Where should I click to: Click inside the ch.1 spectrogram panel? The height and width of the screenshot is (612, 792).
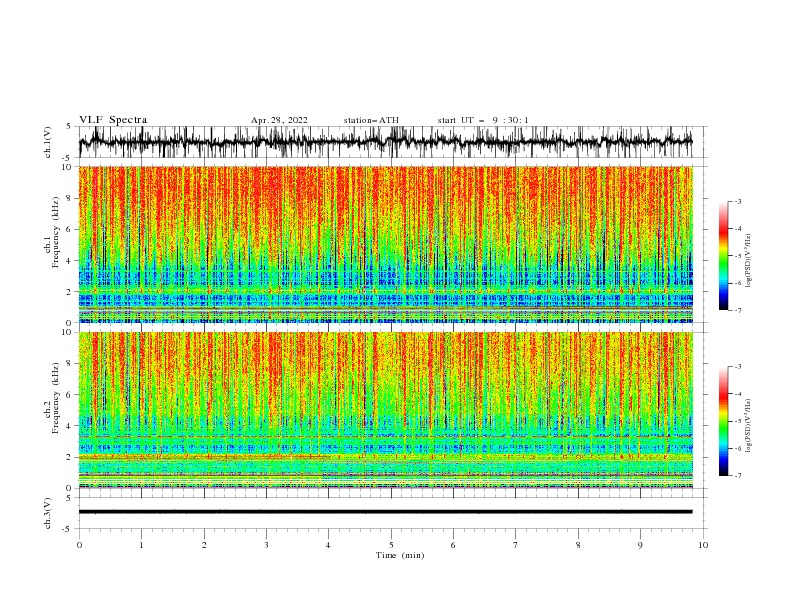coord(386,244)
